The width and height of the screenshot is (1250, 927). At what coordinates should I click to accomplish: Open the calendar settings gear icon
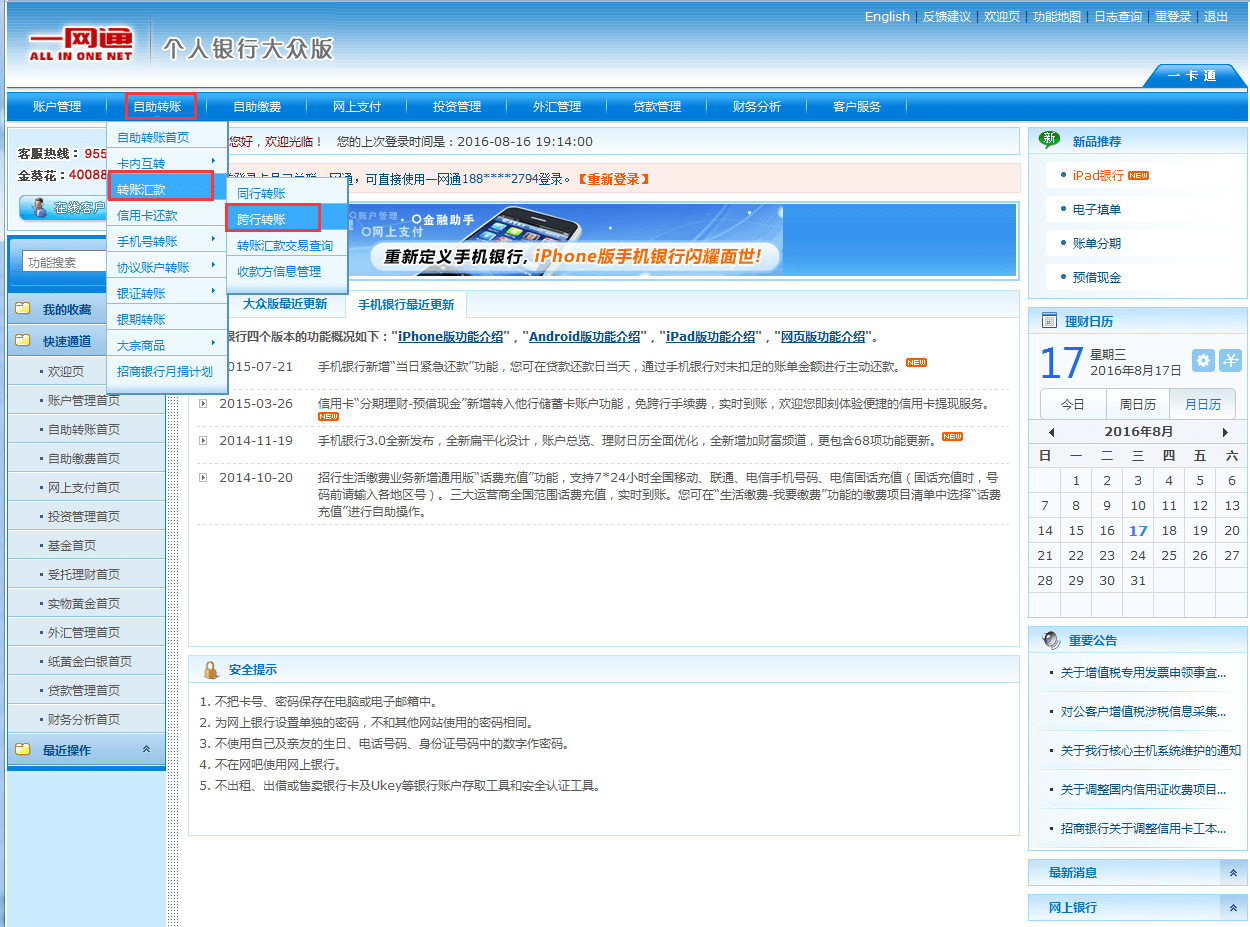tap(1203, 361)
